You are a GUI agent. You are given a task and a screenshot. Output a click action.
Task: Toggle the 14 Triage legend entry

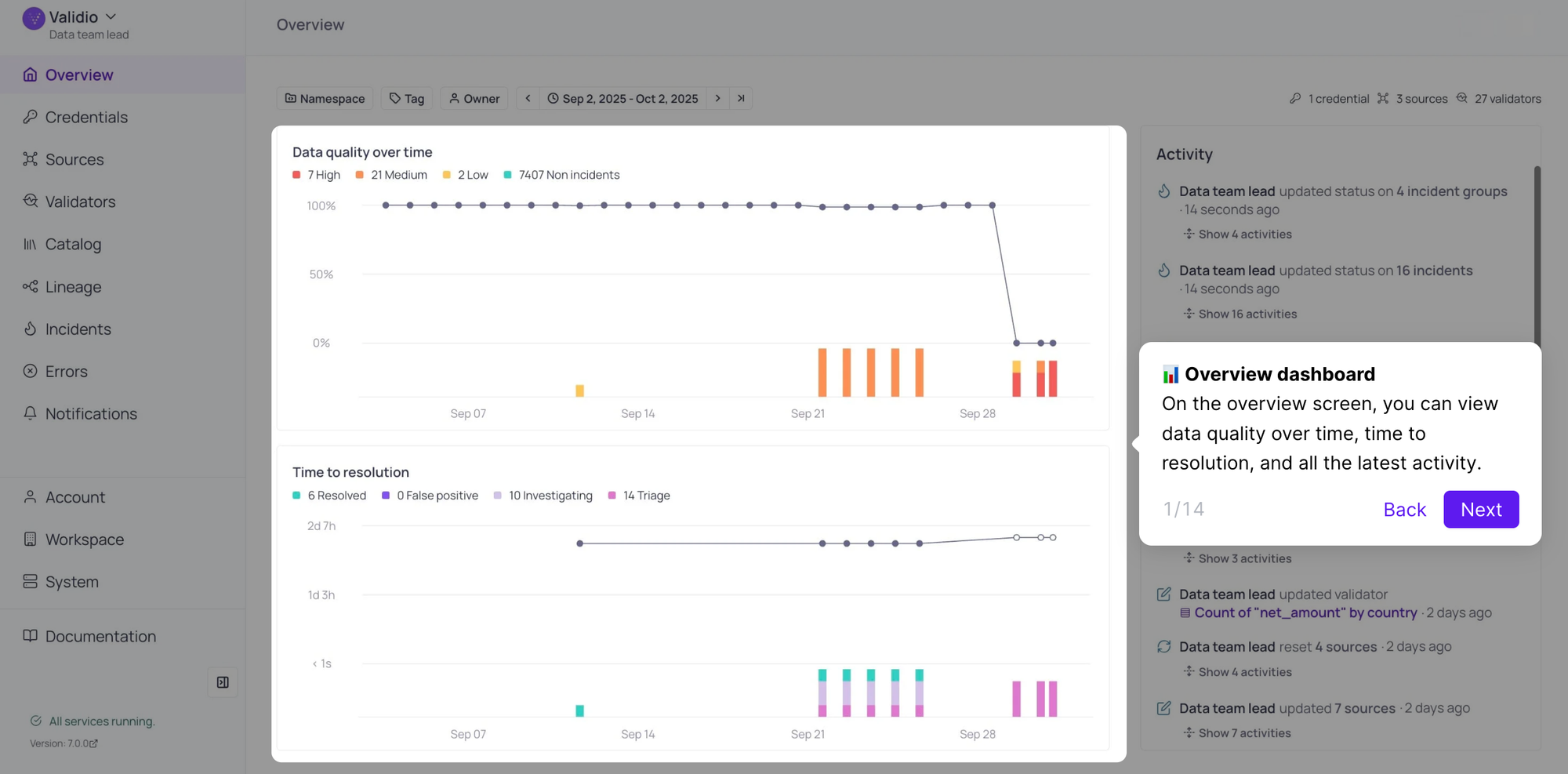pyautogui.click(x=639, y=496)
